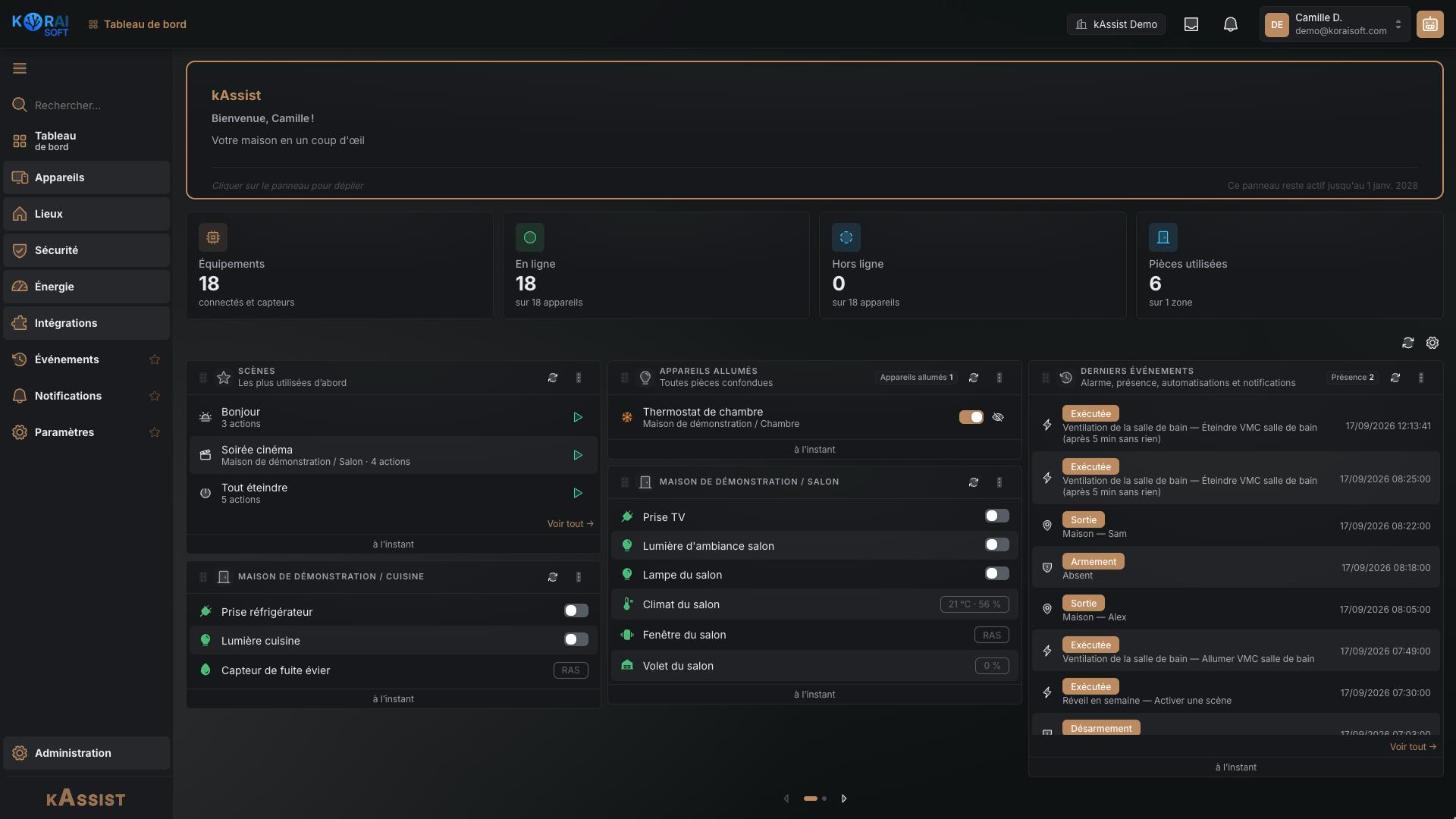Open the Camille D. account dropdown
The height and width of the screenshot is (819, 1456).
pyautogui.click(x=1335, y=24)
